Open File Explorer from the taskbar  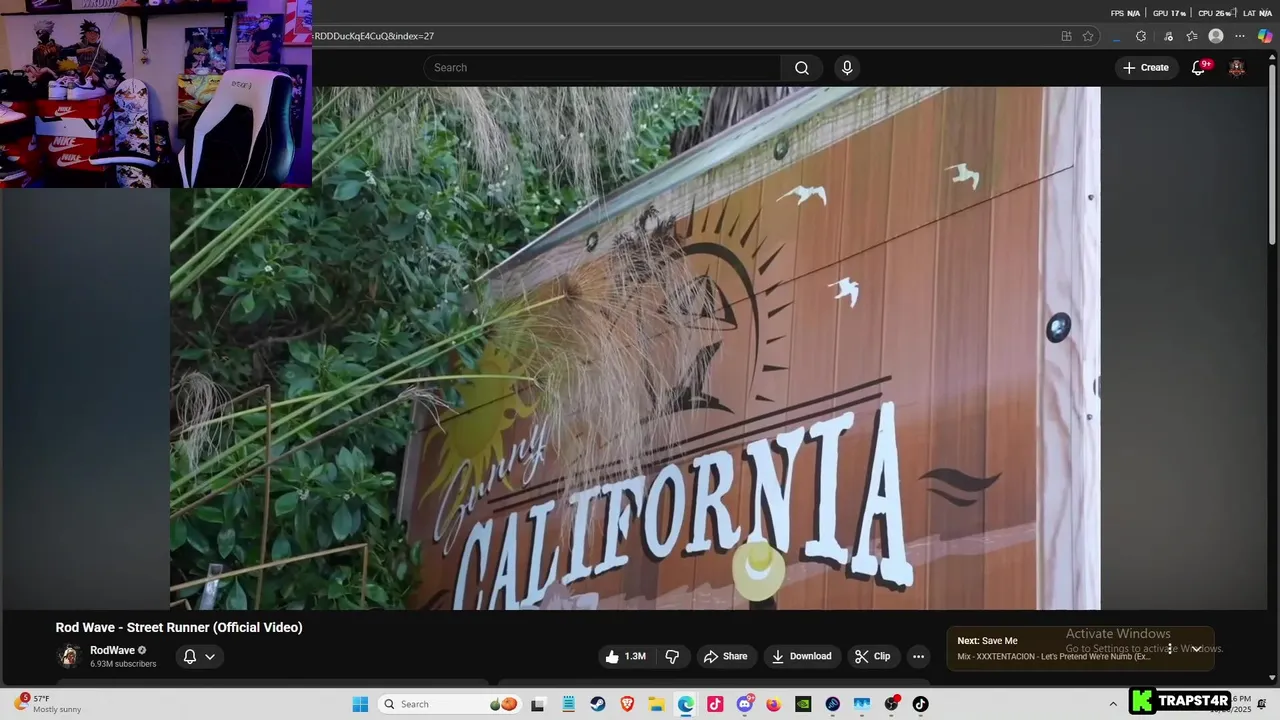656,704
